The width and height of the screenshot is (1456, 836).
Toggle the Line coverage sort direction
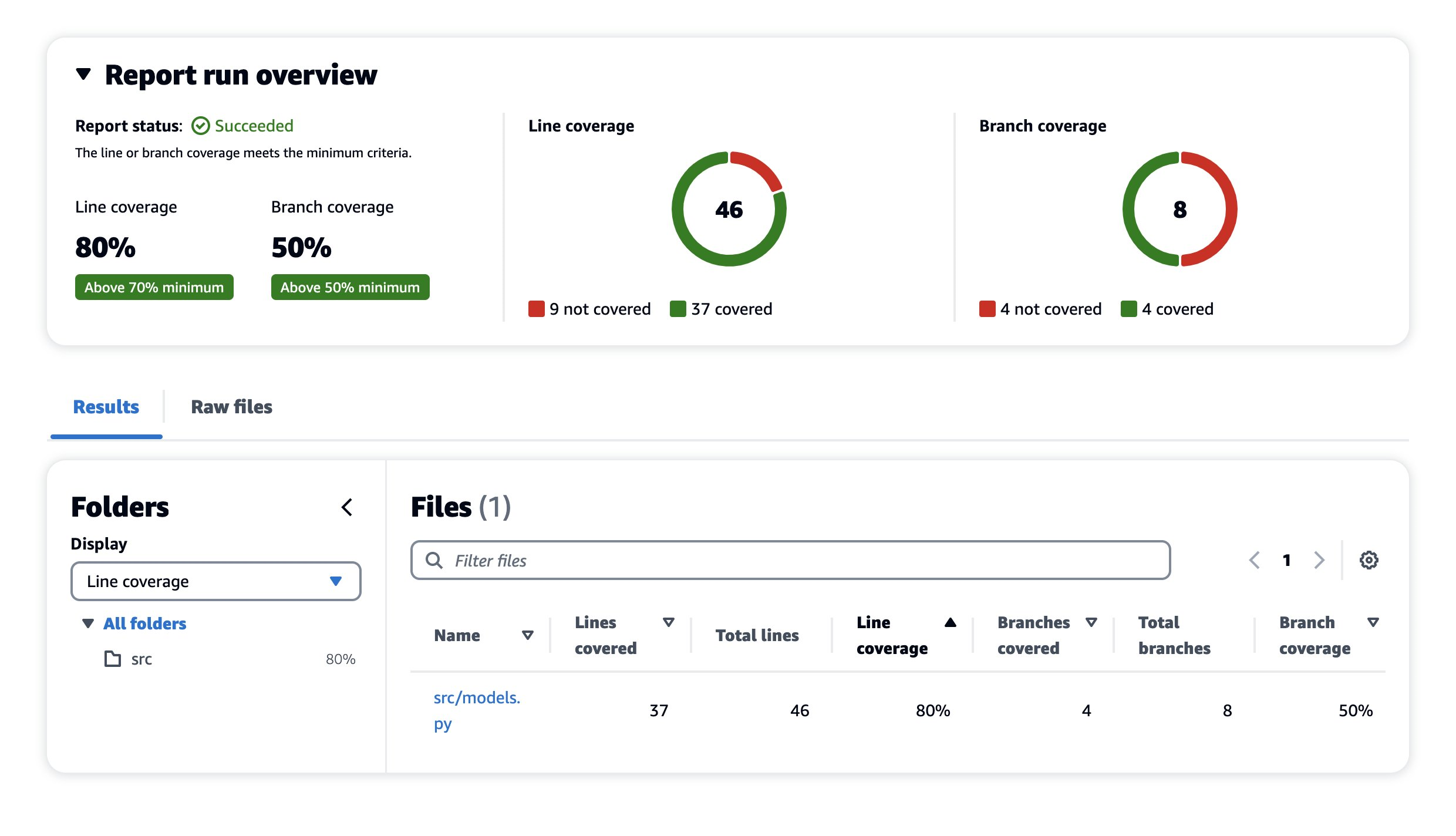pos(950,622)
